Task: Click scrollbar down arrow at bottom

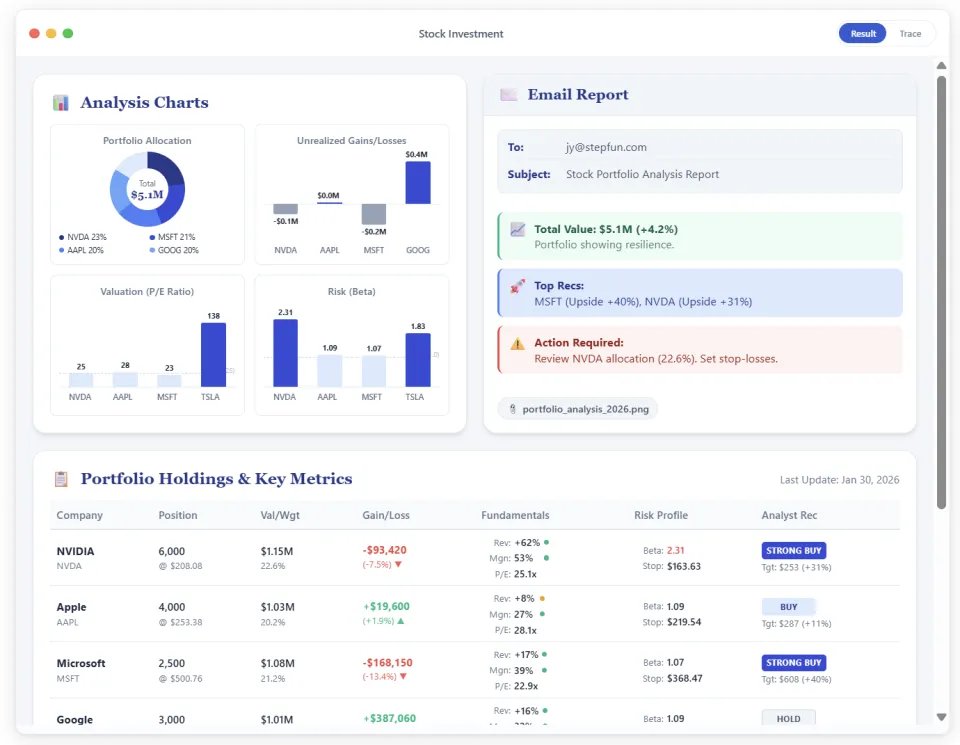Action: (x=941, y=717)
